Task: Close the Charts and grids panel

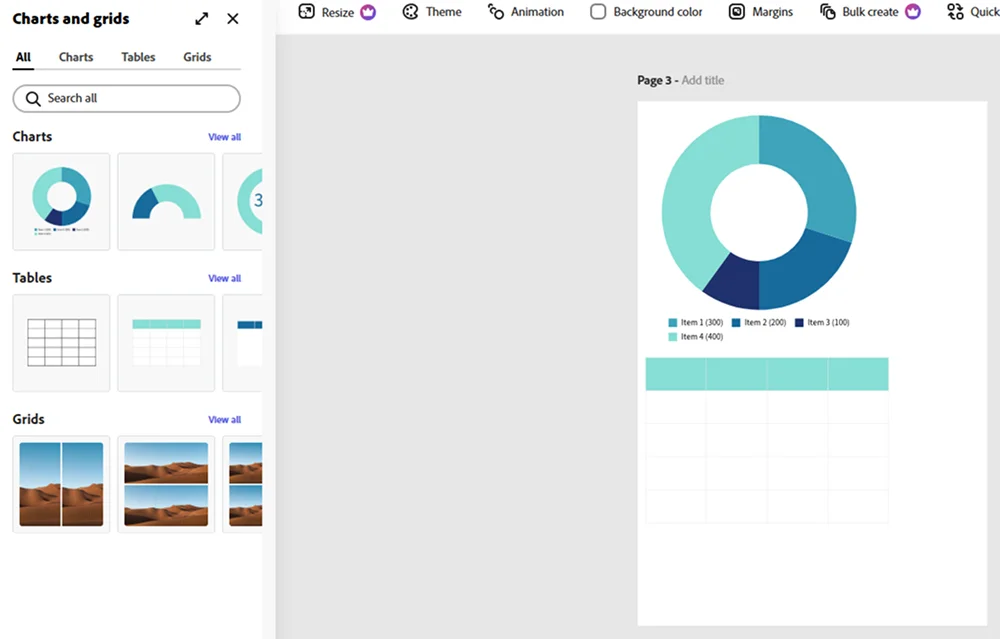Action: [233, 19]
